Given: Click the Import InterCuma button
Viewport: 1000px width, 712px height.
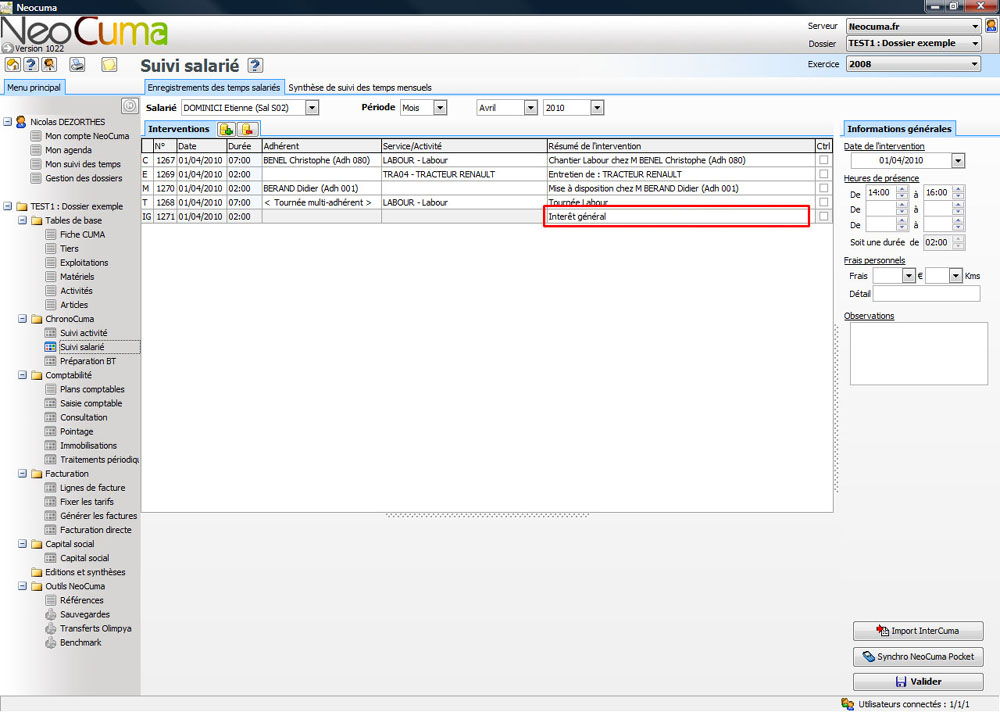Looking at the screenshot, I should click(x=918, y=631).
